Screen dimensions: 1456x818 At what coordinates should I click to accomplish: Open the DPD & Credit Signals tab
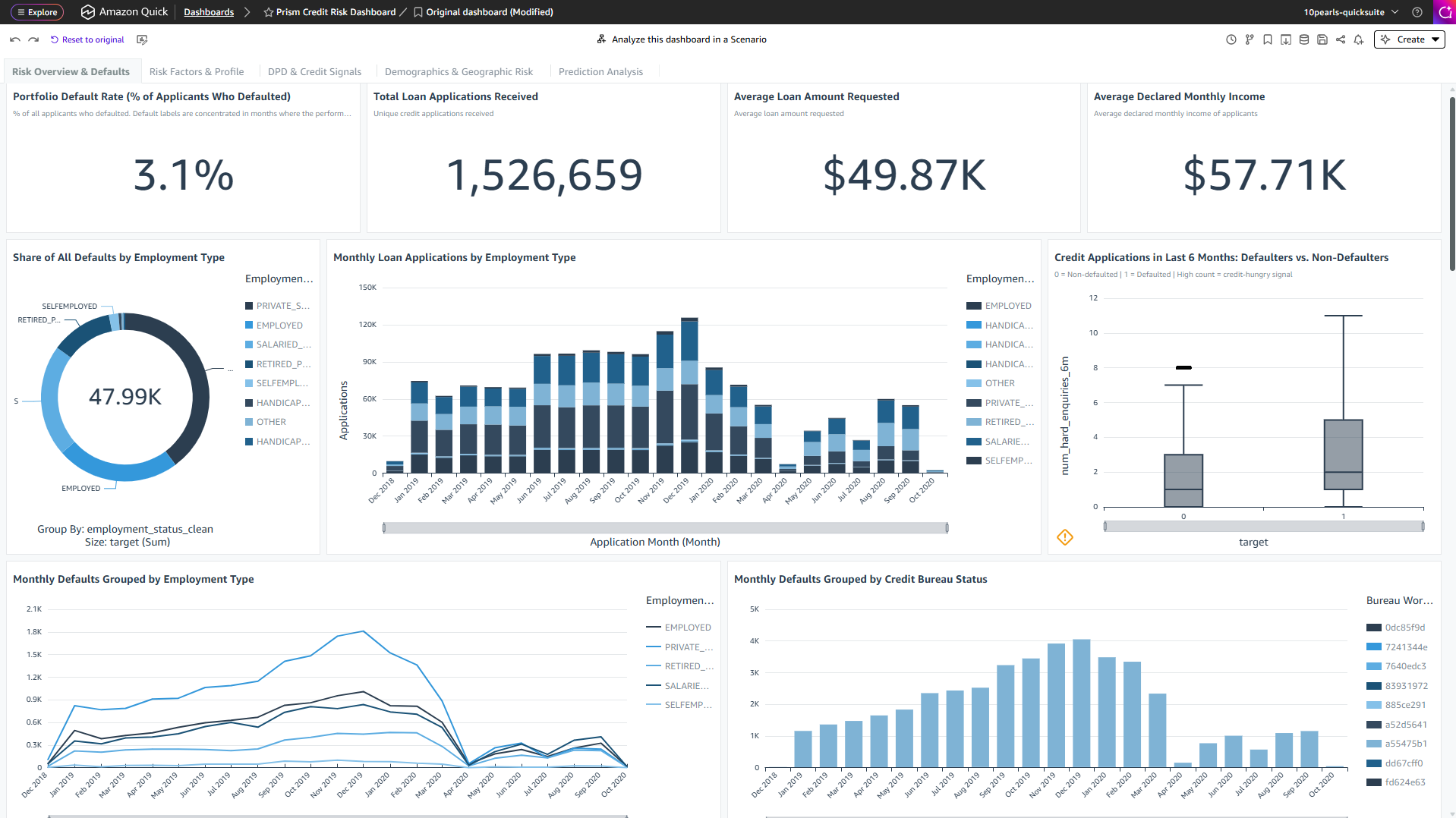point(314,71)
